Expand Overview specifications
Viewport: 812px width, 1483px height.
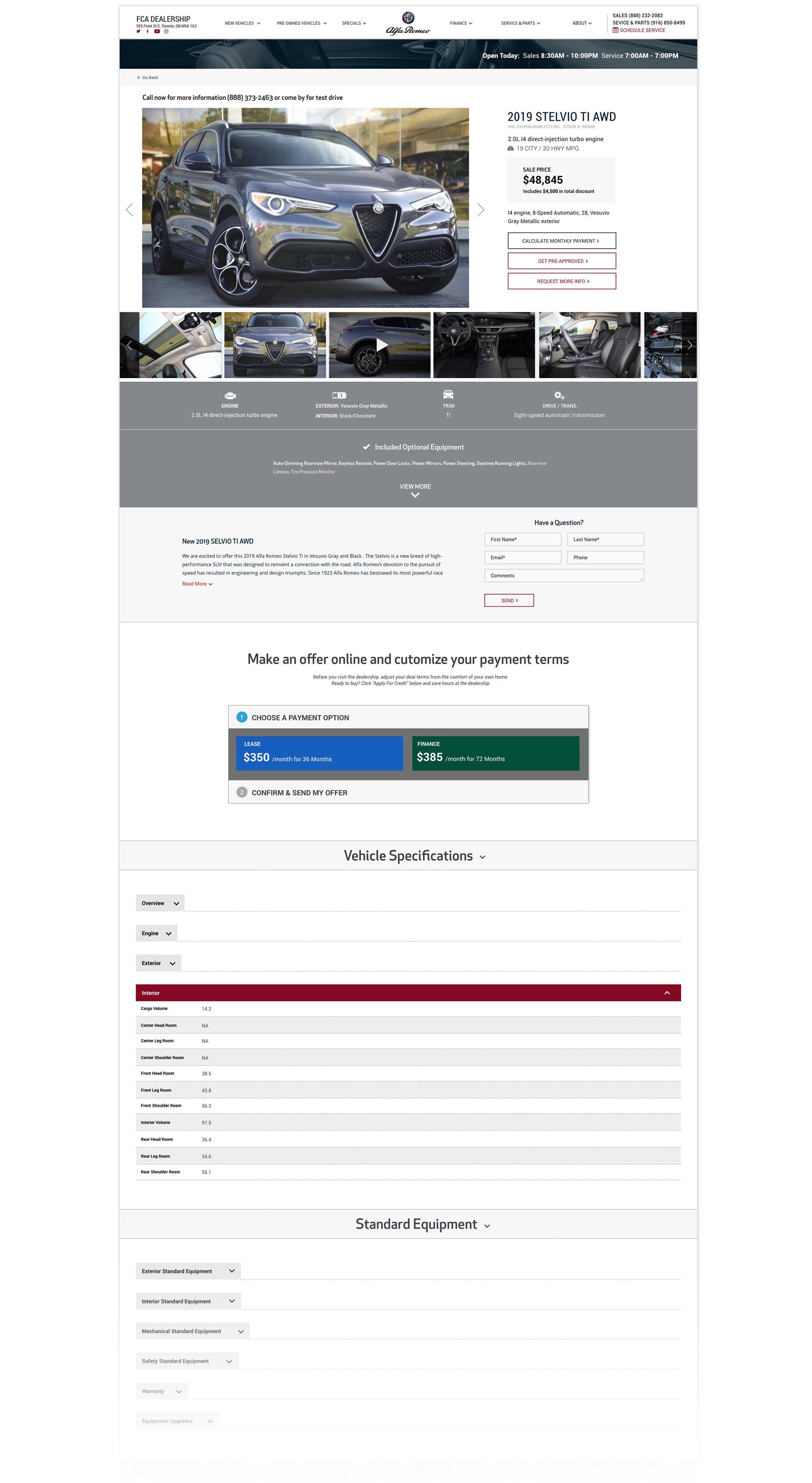click(160, 903)
